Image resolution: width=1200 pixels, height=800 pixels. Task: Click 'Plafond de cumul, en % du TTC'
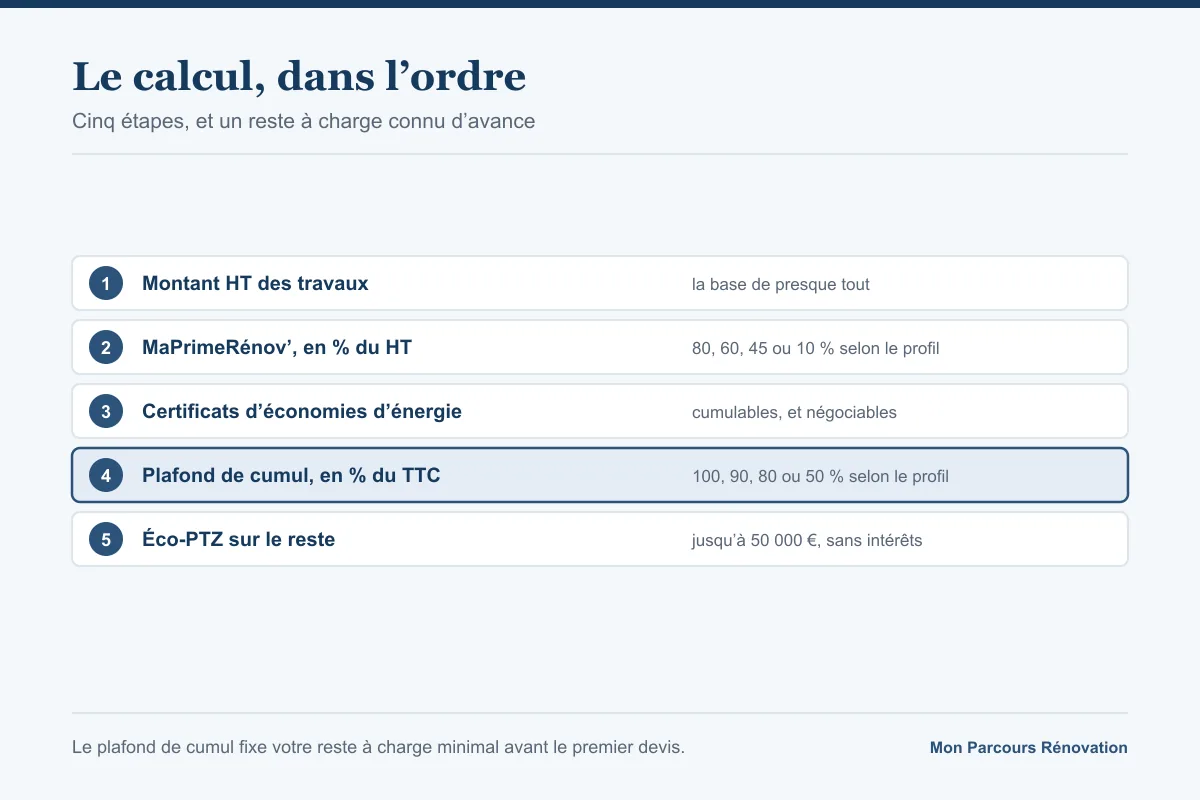click(291, 475)
